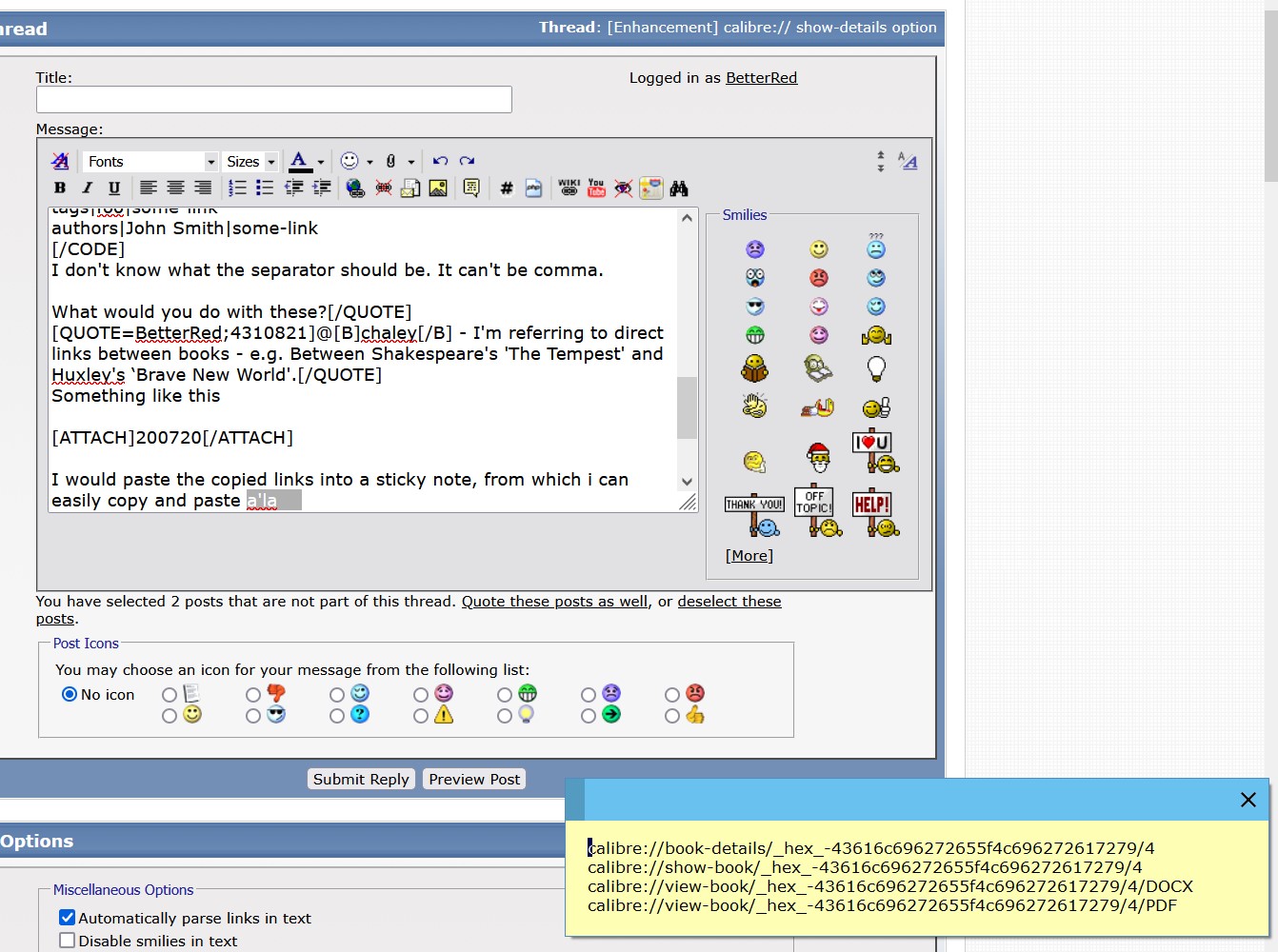
Task: Insert the HELP! sign smiley
Action: 876,514
